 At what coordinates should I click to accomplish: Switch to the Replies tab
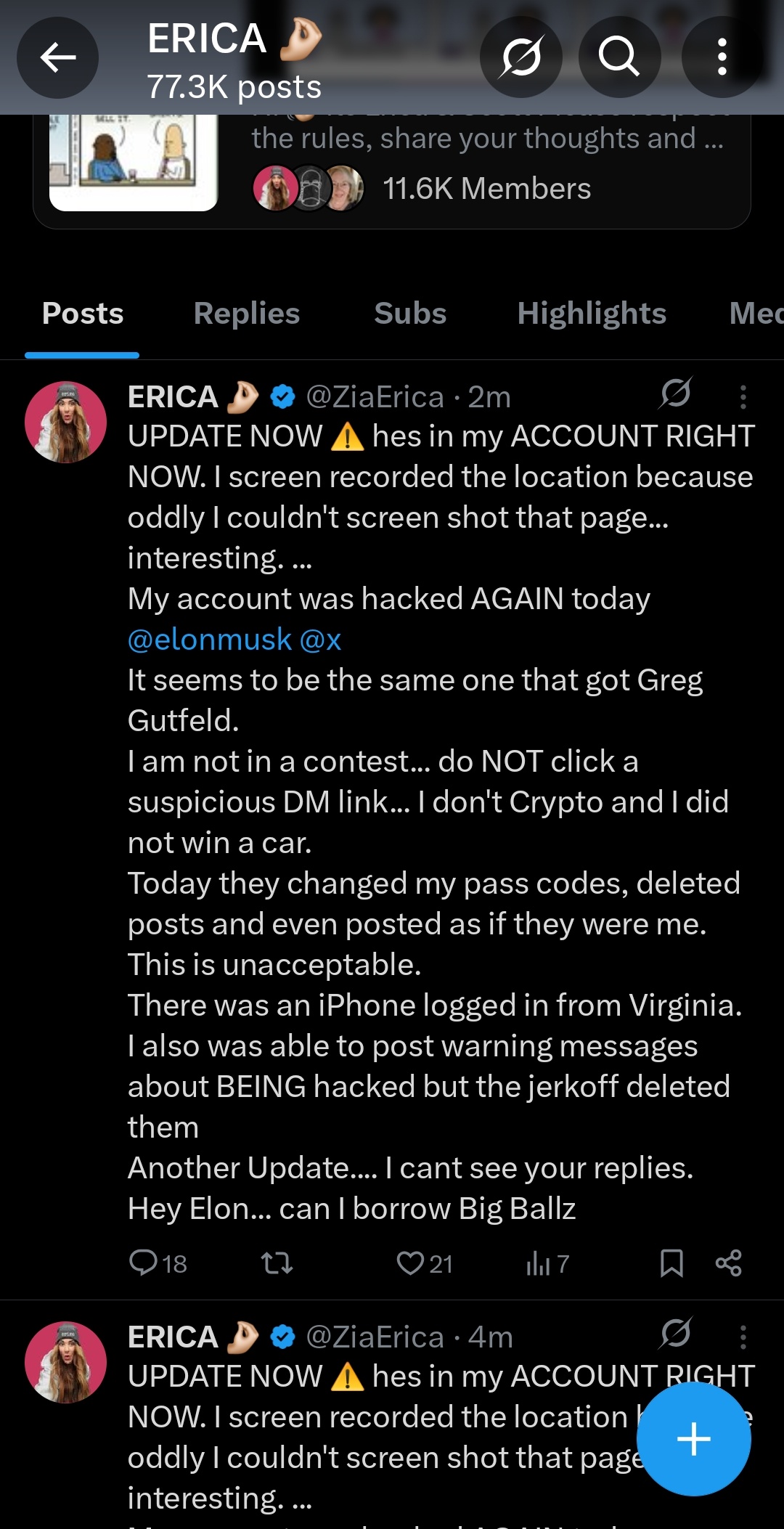pyautogui.click(x=246, y=314)
